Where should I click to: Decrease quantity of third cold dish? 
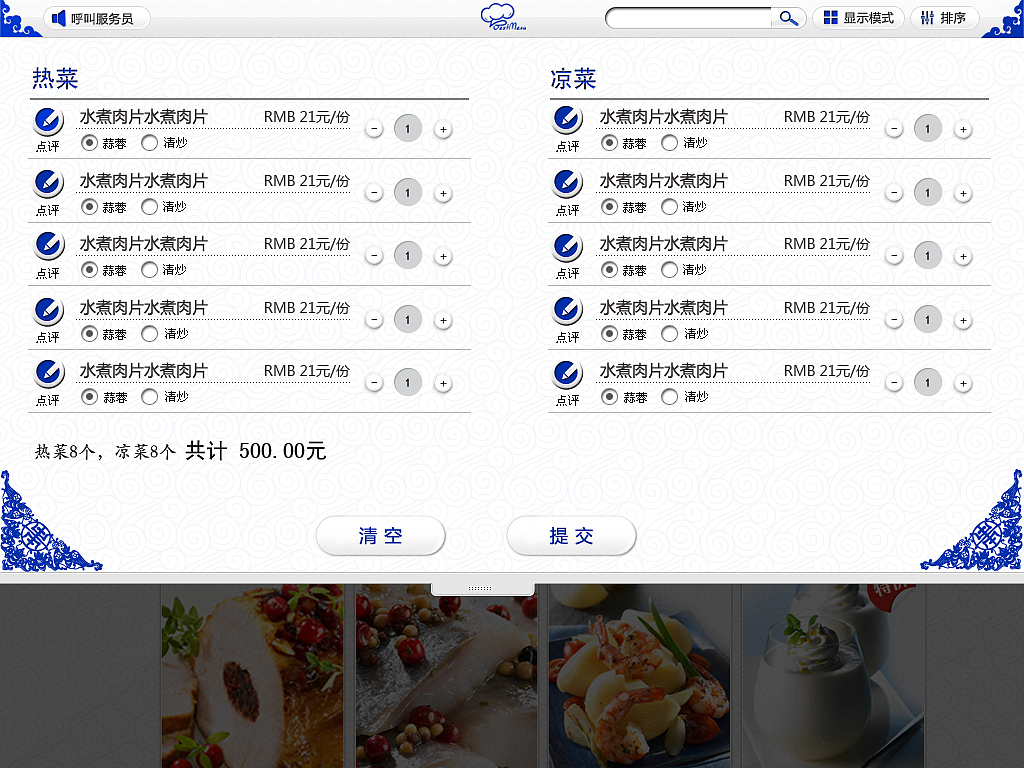coord(893,255)
